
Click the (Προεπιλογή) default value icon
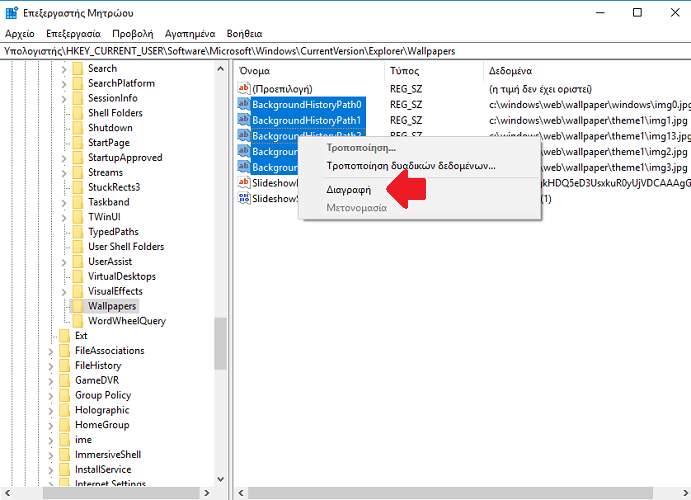pos(243,89)
